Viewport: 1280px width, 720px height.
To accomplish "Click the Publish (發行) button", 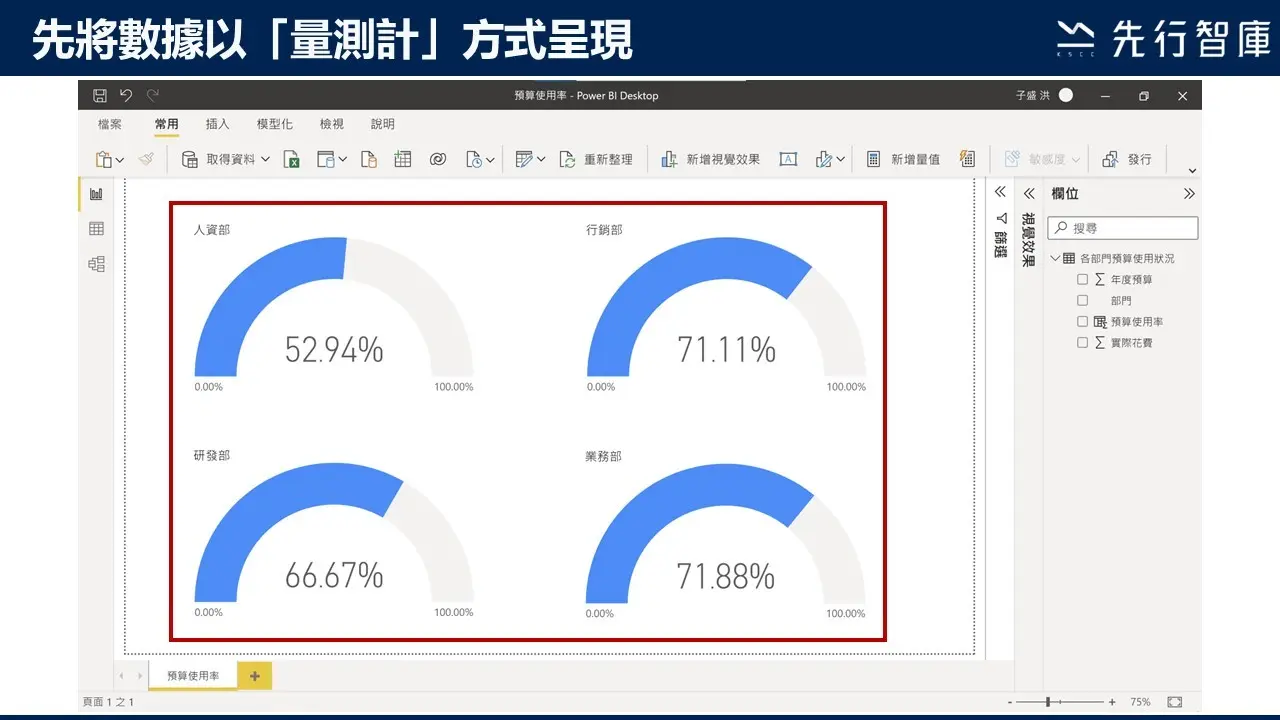I will click(1127, 159).
